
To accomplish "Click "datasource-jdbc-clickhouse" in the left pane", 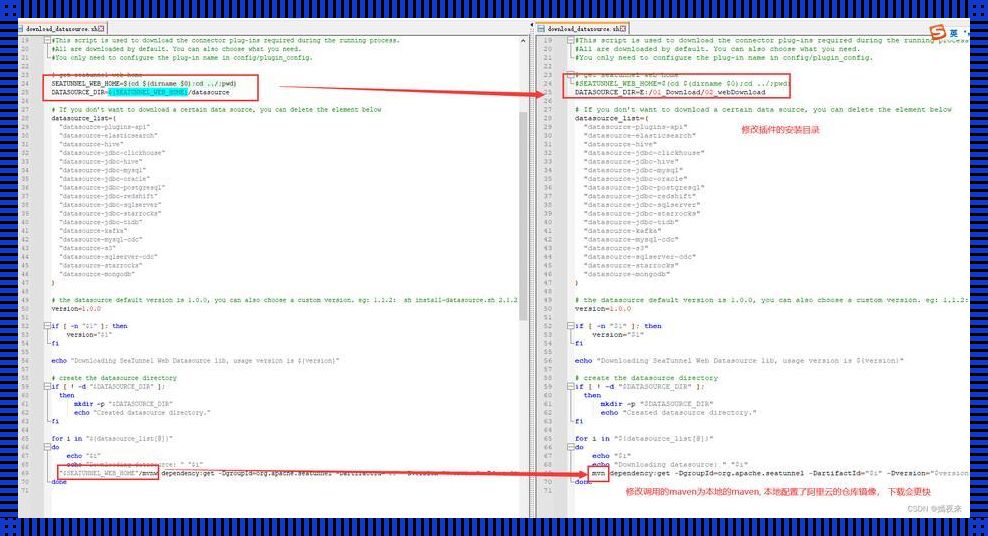I will click(112, 152).
